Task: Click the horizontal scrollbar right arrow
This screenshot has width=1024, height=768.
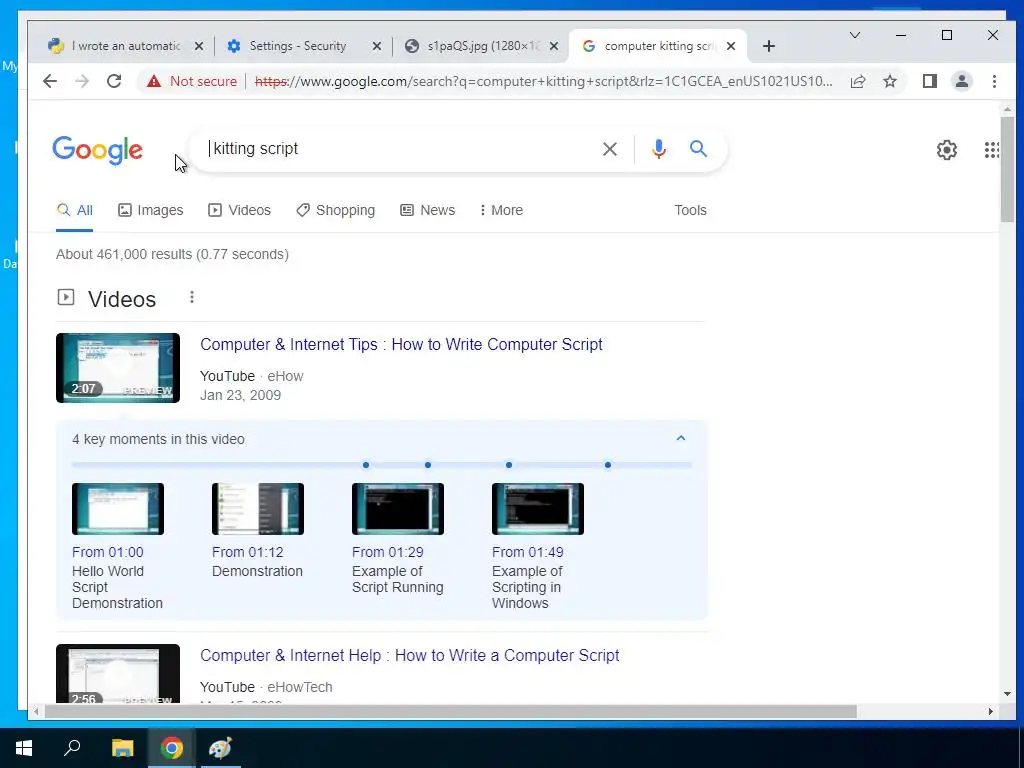Action: [x=991, y=711]
